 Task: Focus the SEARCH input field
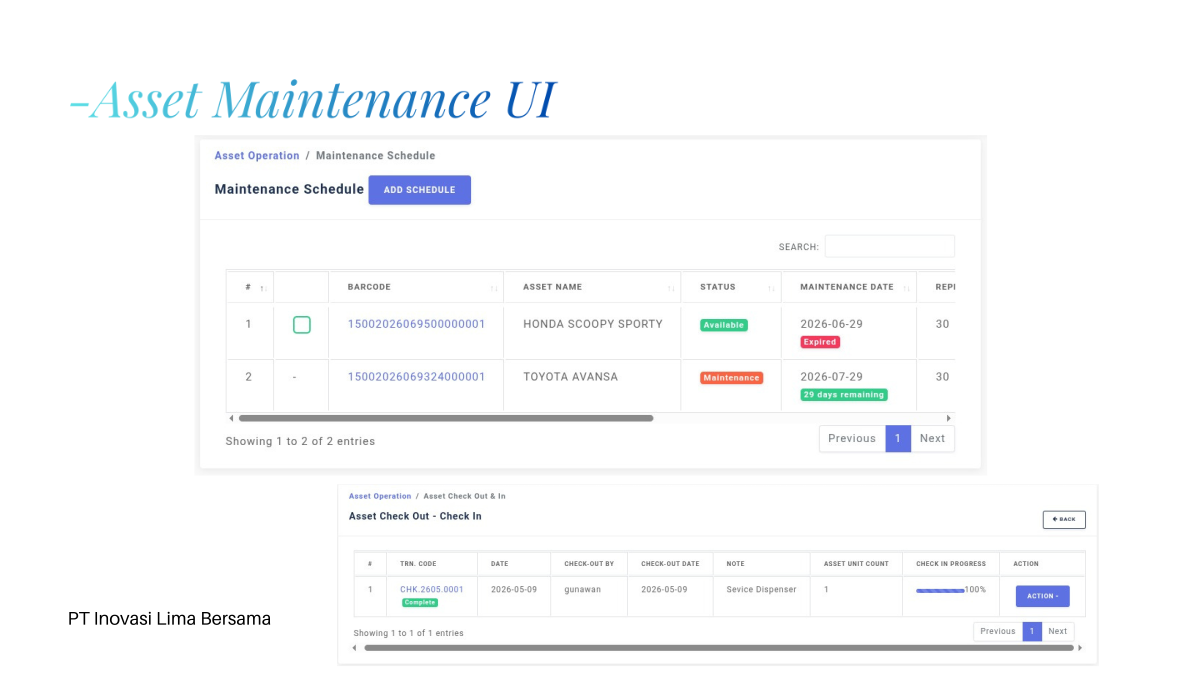click(x=889, y=246)
